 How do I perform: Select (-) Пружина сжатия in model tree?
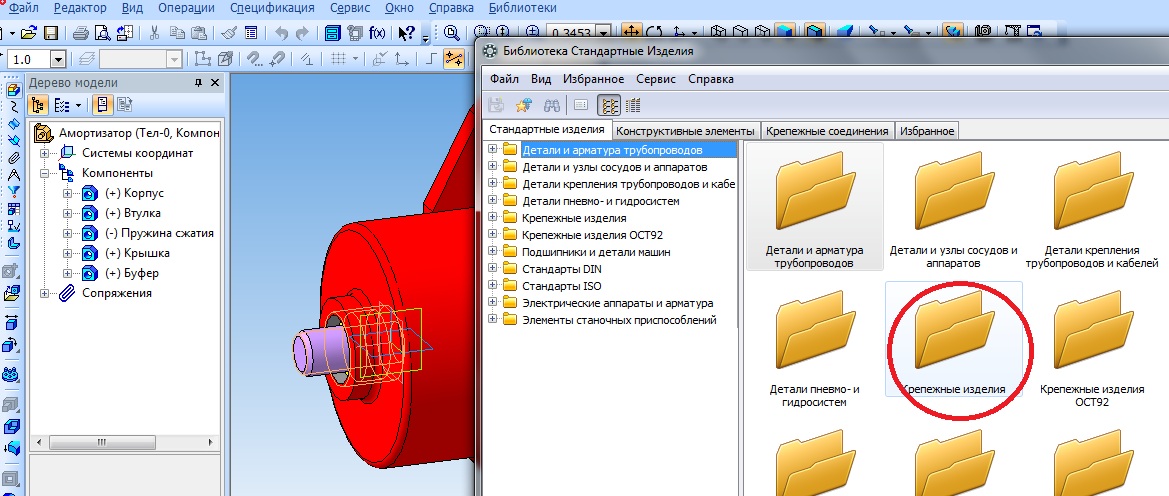[x=160, y=233]
